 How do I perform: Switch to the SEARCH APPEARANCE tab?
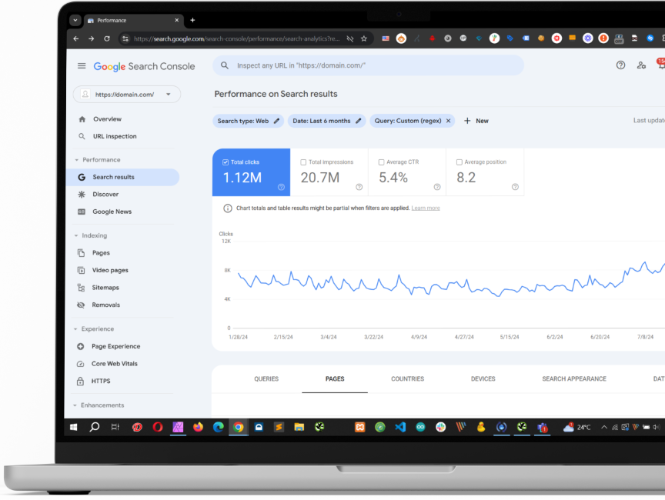click(x=574, y=379)
